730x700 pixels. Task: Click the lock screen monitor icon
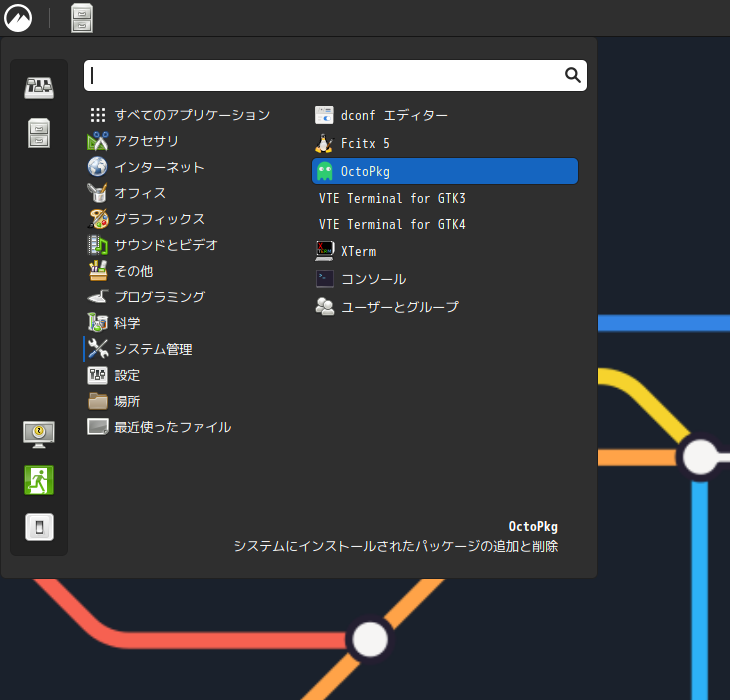coord(39,434)
